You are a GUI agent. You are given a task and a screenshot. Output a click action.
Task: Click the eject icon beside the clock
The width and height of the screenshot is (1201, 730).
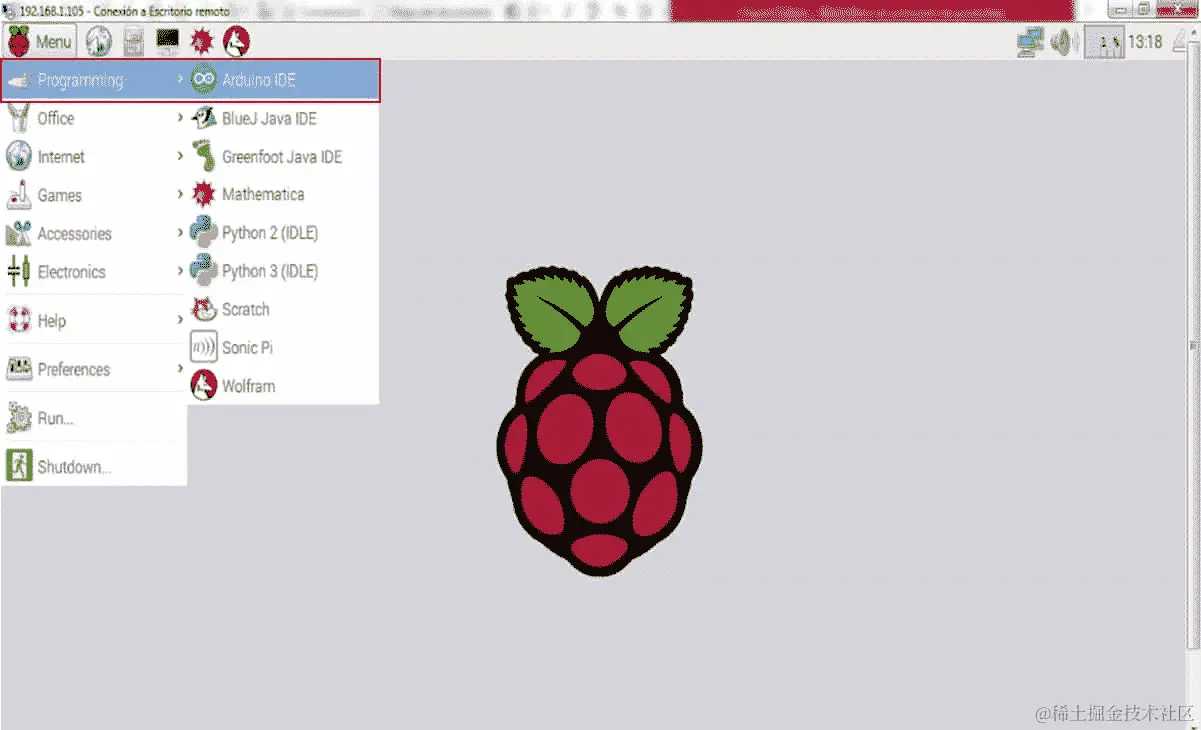pyautogui.click(x=1181, y=42)
